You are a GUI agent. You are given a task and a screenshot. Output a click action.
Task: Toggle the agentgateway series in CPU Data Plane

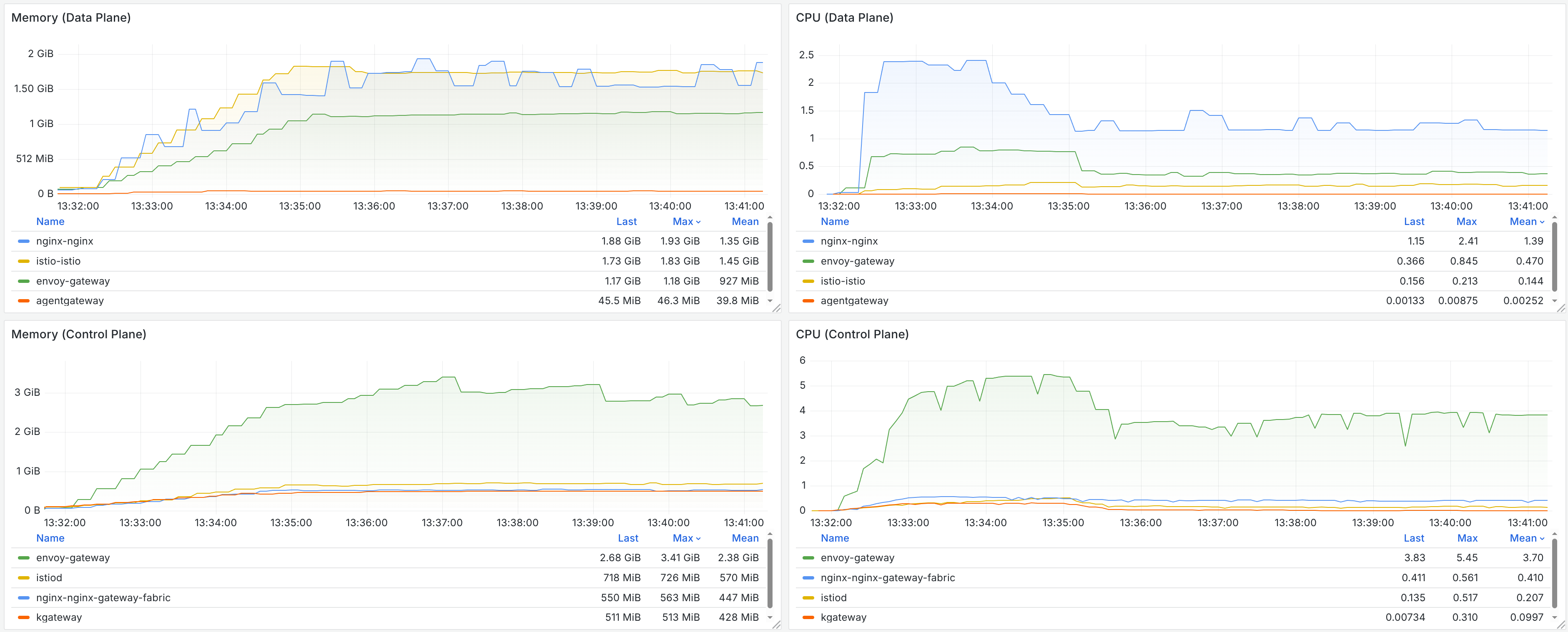coord(855,300)
